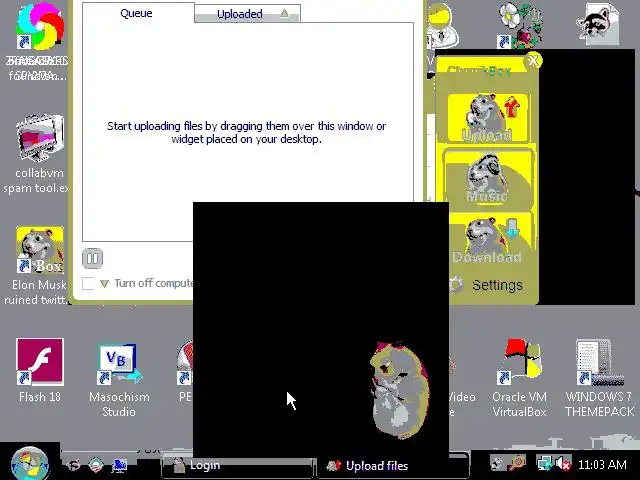This screenshot has height=480, width=640.
Task: Show the 11:03 AM clock calendar
Action: pos(602,464)
